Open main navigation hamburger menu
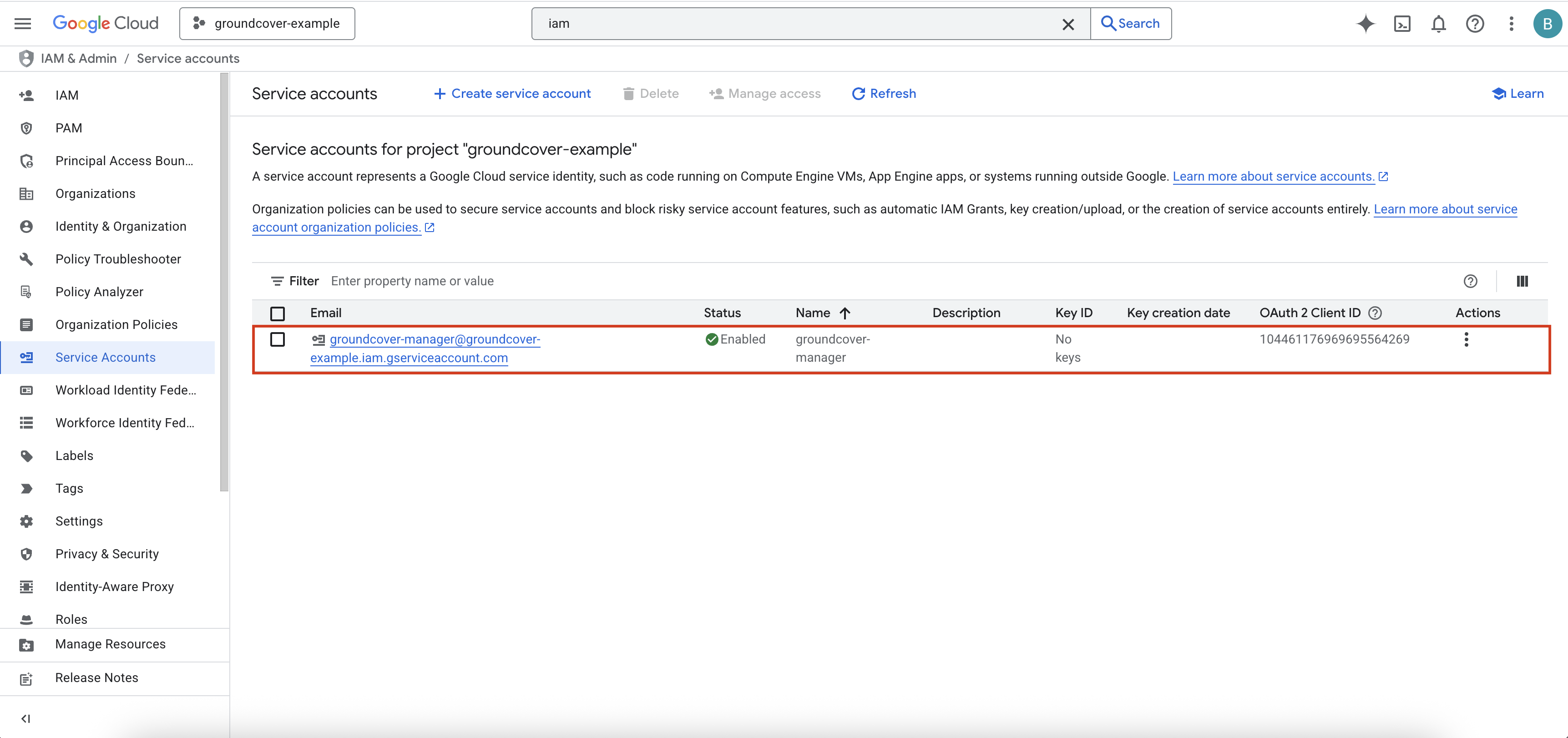The image size is (1568, 738). pyautogui.click(x=22, y=24)
